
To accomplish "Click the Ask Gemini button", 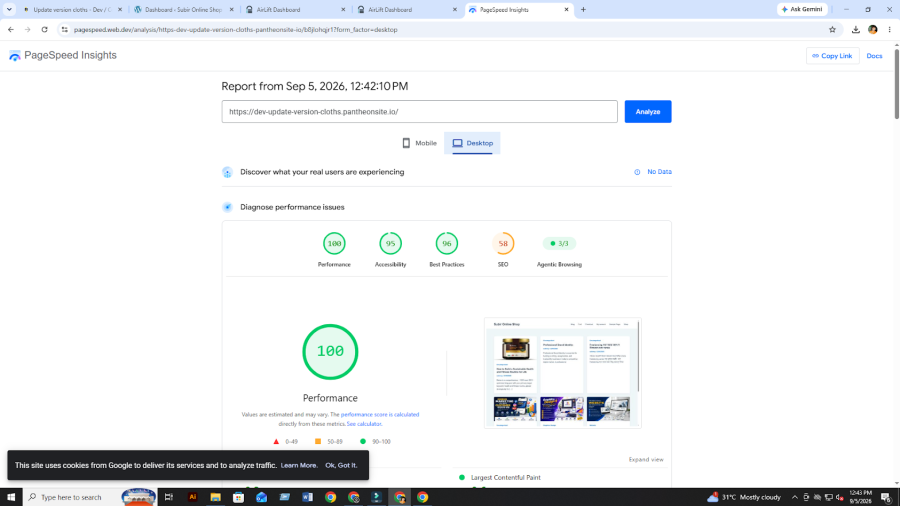I will click(x=802, y=9).
